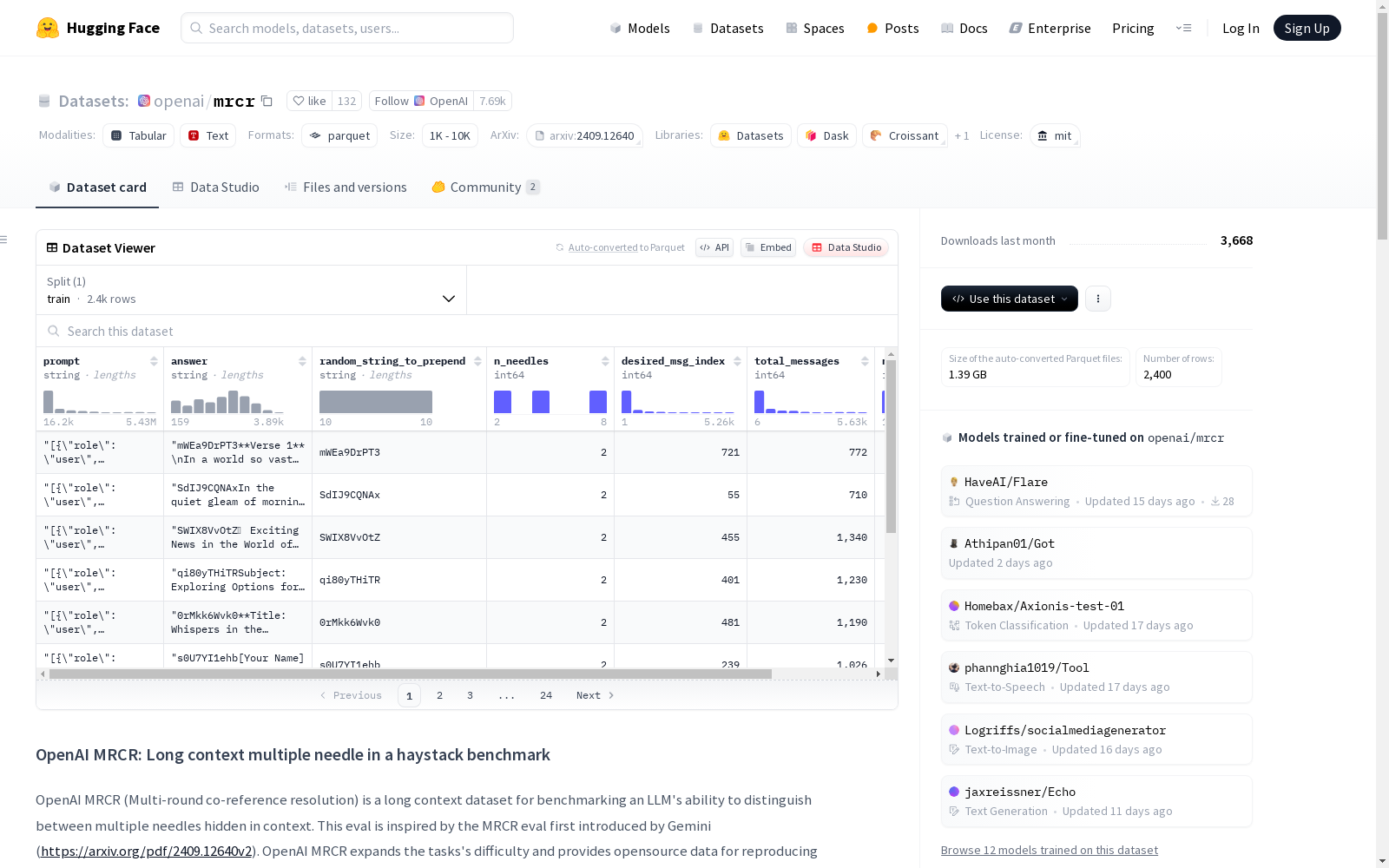Click the Embed button
The height and width of the screenshot is (868, 1389).
pyautogui.click(x=768, y=247)
